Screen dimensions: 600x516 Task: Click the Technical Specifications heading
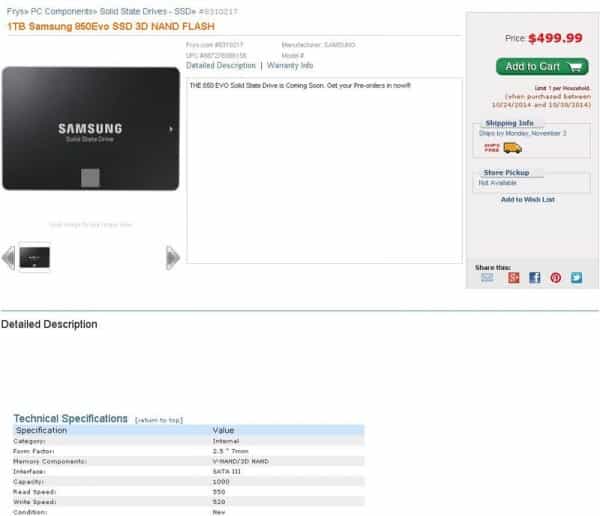tap(70, 418)
